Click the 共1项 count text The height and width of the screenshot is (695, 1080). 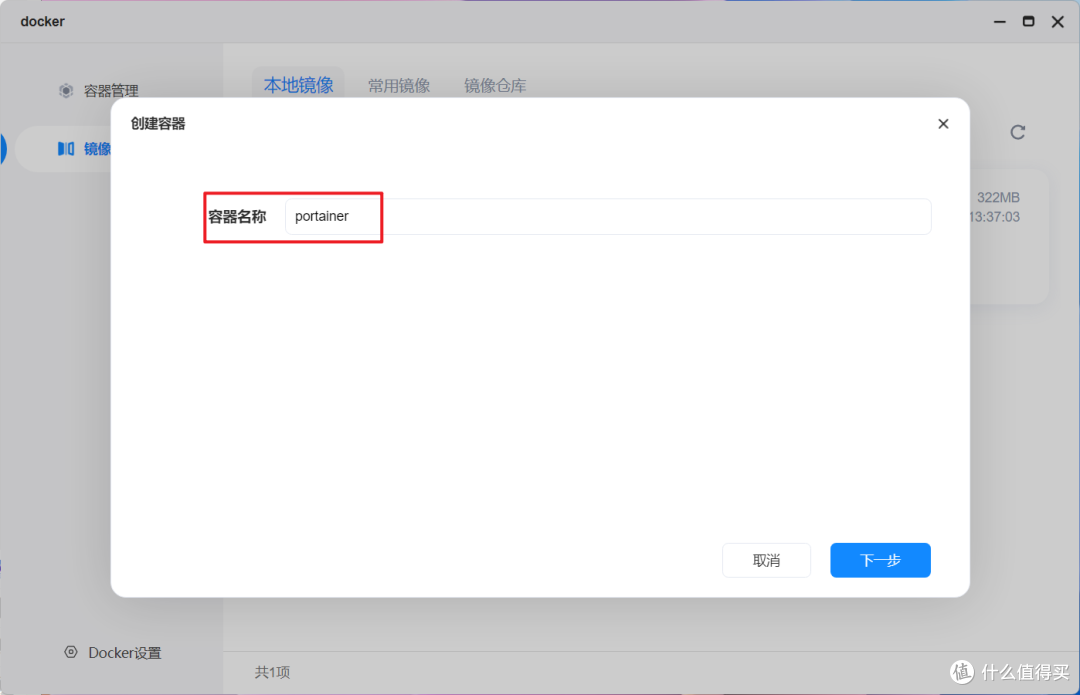272,672
